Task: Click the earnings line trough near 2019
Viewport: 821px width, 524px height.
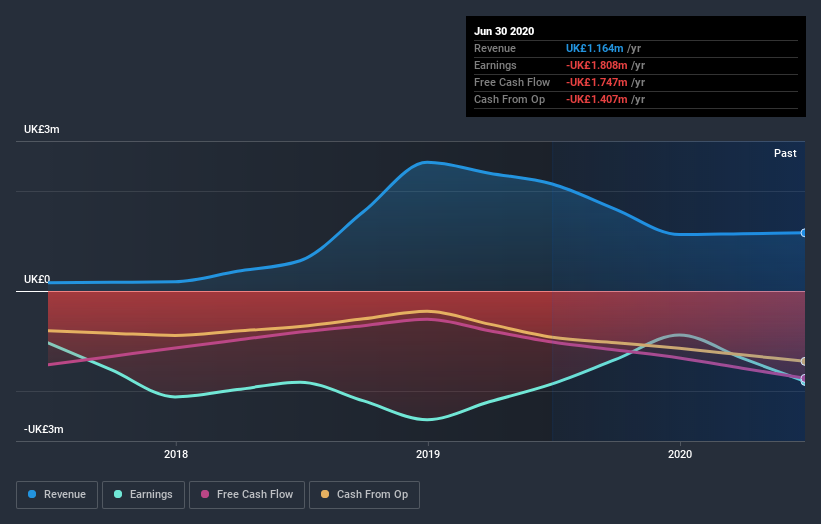Action: tap(427, 419)
